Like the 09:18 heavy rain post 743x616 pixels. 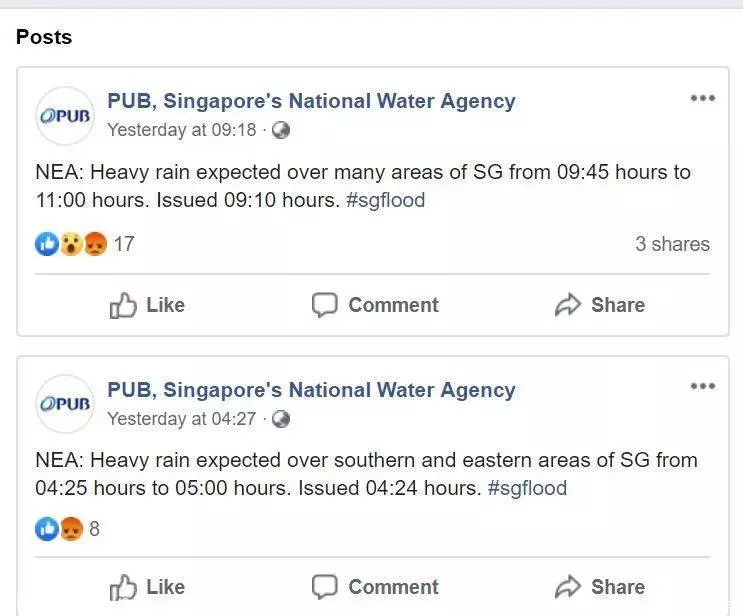point(147,305)
